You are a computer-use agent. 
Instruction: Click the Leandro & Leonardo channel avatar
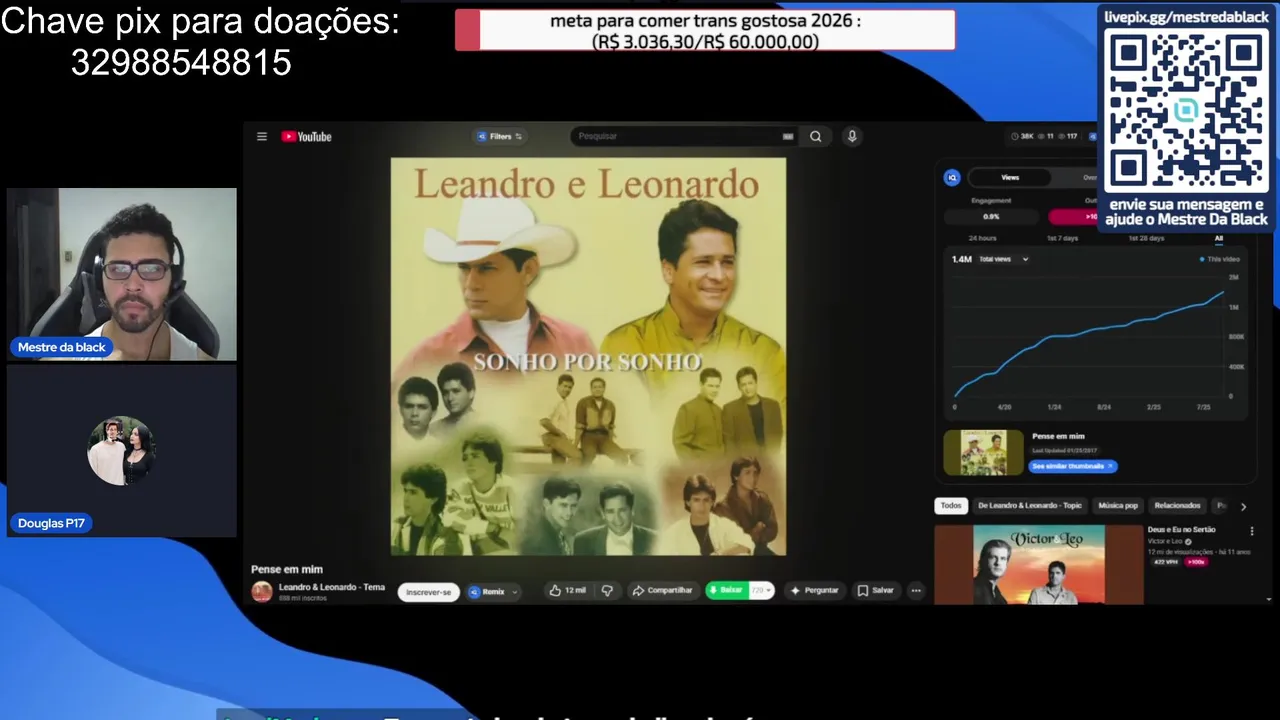(262, 592)
